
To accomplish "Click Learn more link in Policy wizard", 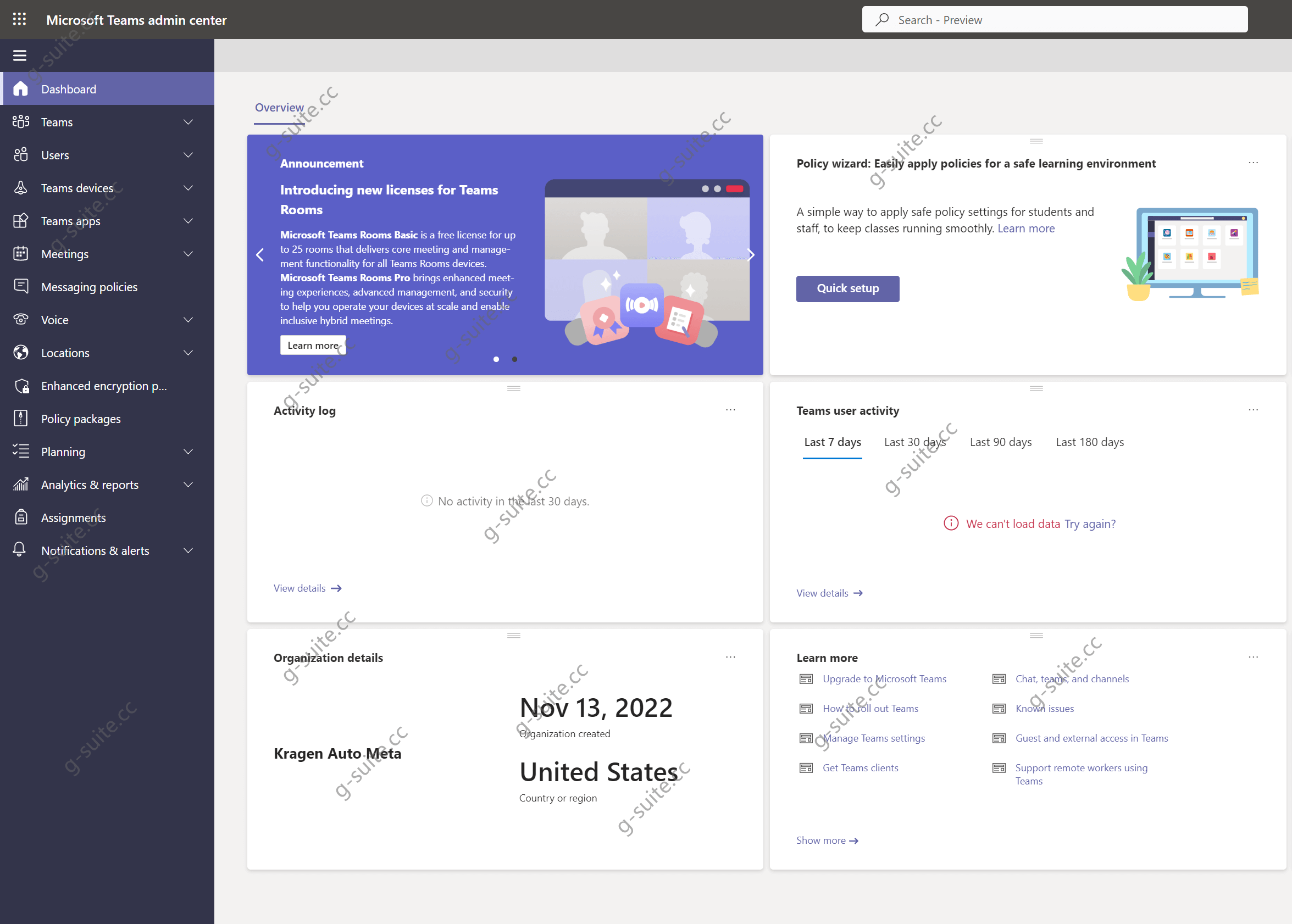I will (x=1025, y=228).
